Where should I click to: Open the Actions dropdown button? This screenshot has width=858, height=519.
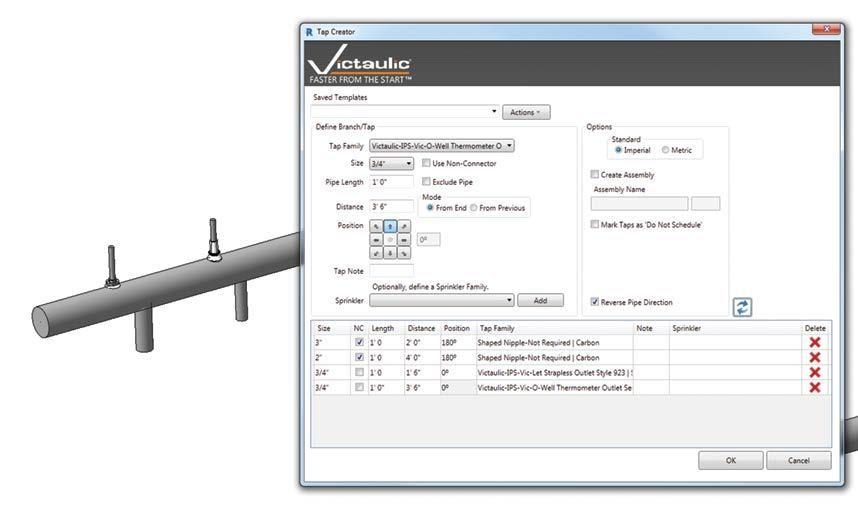pos(526,112)
